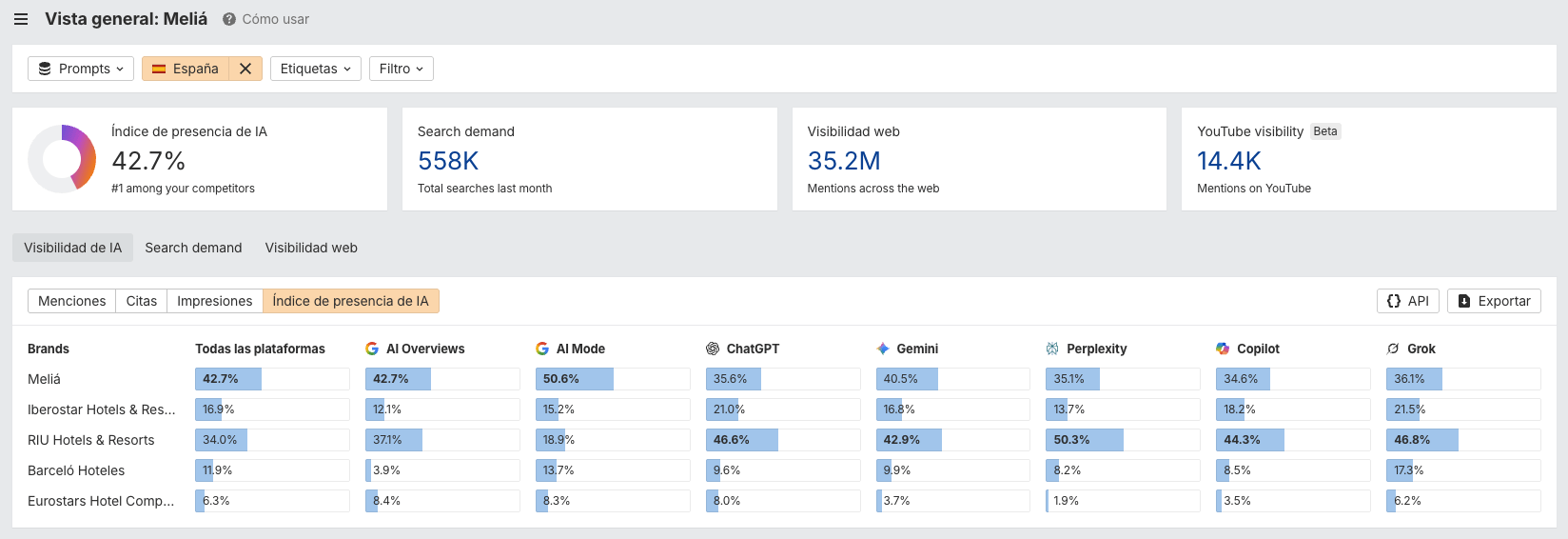Viewport: 1568px width, 539px height.
Task: Open the hamburger navigation menu
Action: [21, 19]
